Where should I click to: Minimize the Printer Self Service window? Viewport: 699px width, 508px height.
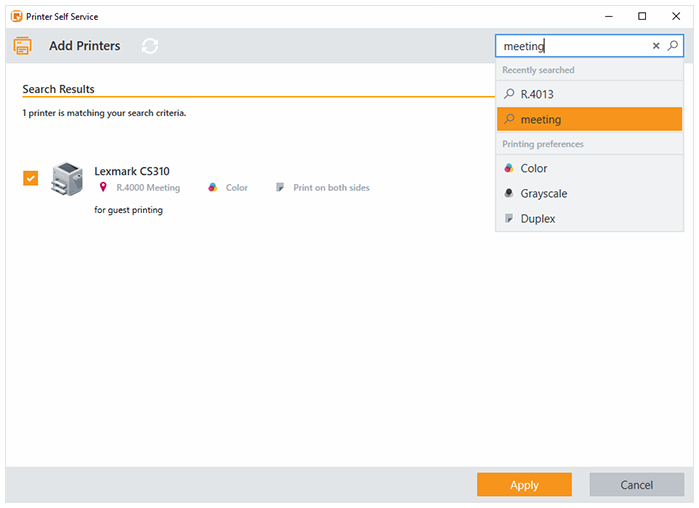click(x=609, y=16)
